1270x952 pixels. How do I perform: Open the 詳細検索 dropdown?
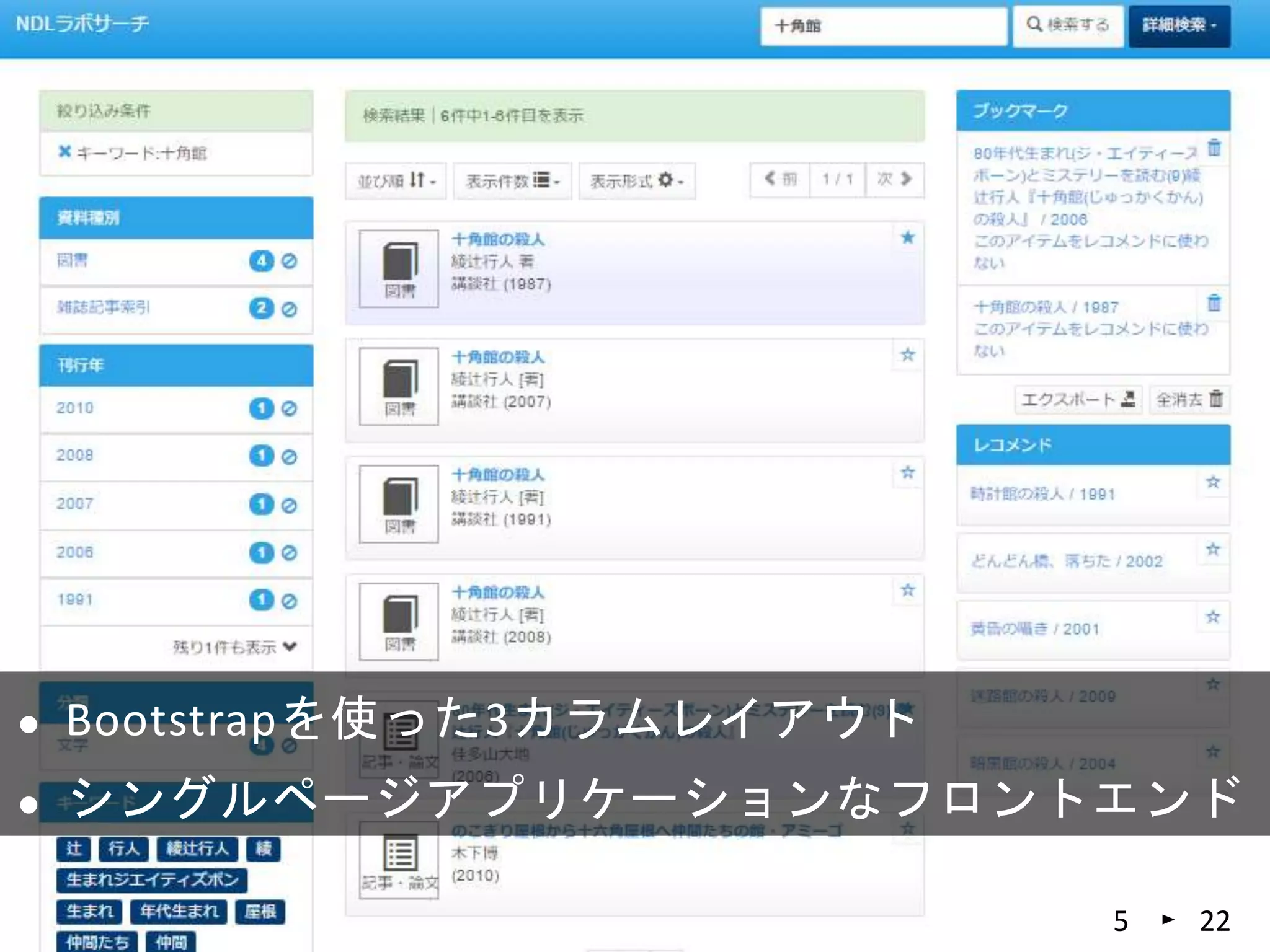(x=1179, y=26)
